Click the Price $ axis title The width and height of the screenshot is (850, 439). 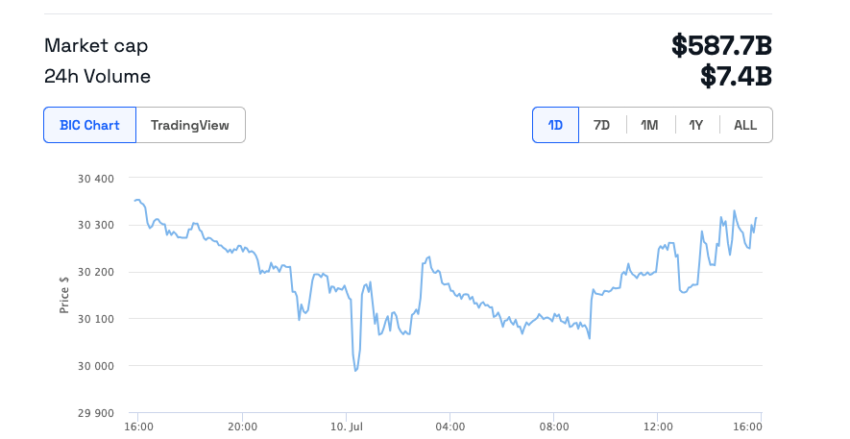tap(64, 295)
